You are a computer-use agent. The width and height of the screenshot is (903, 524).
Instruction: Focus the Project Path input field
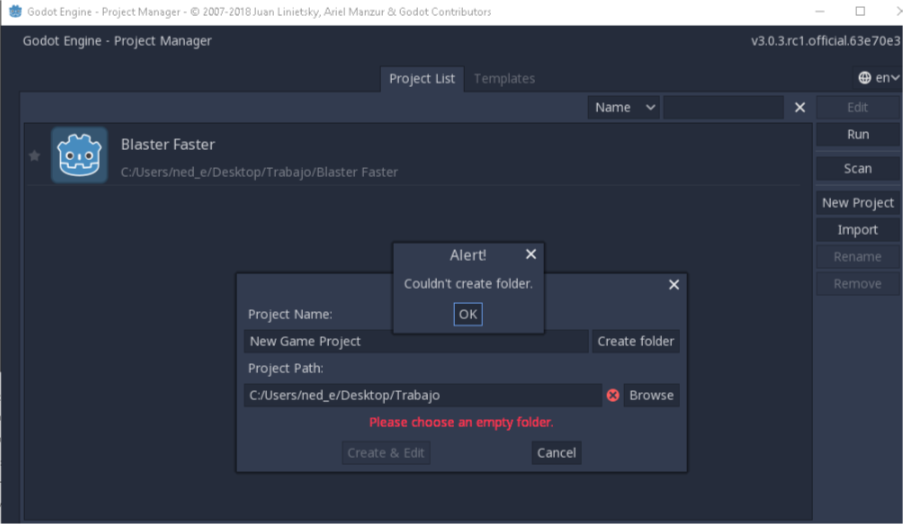(x=423, y=395)
